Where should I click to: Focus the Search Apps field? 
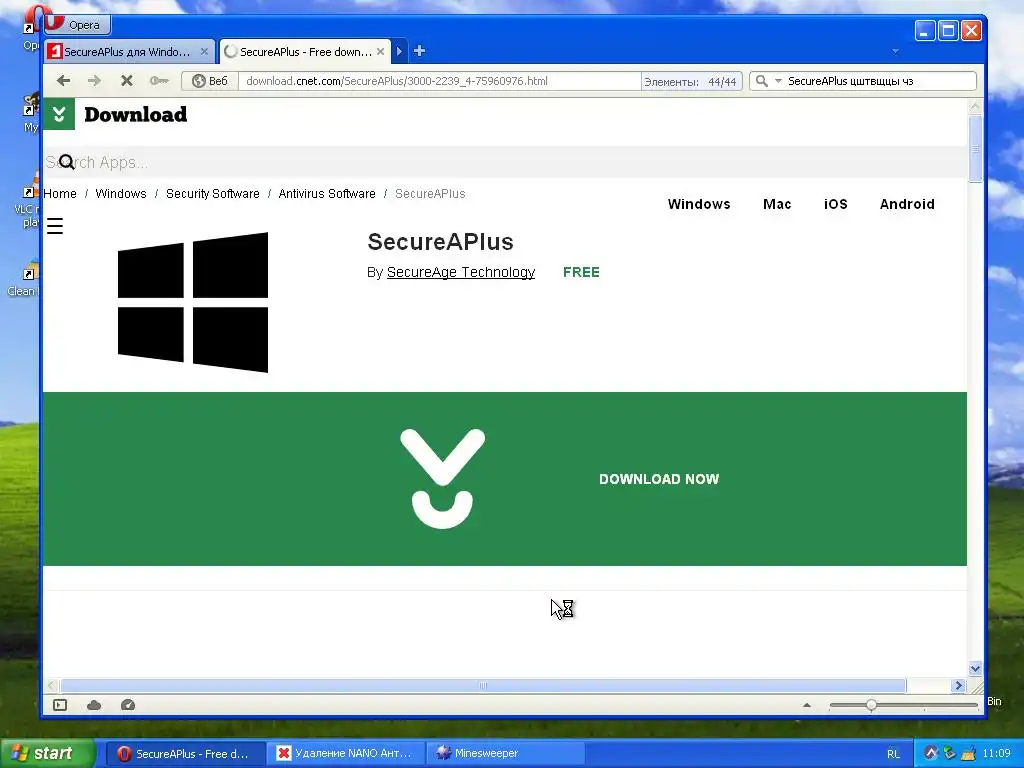[x=504, y=162]
